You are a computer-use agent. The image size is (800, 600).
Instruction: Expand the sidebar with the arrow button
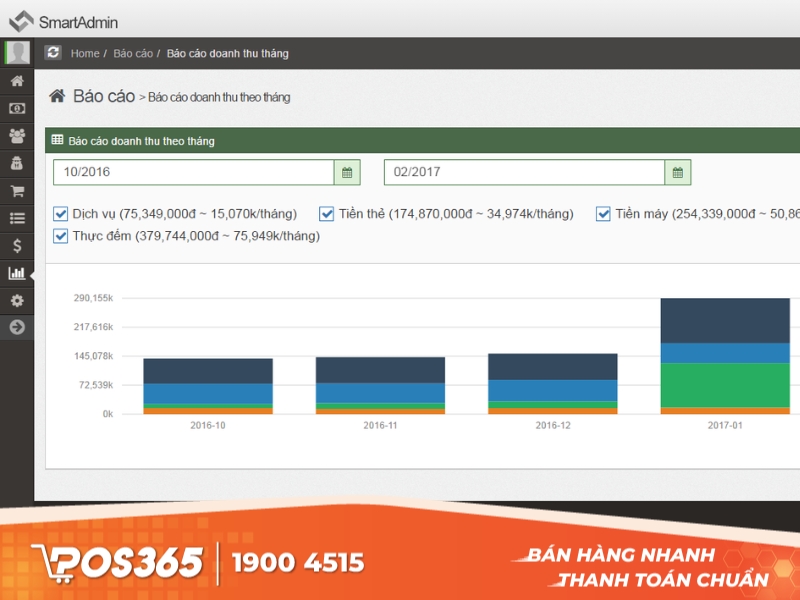tap(17, 327)
